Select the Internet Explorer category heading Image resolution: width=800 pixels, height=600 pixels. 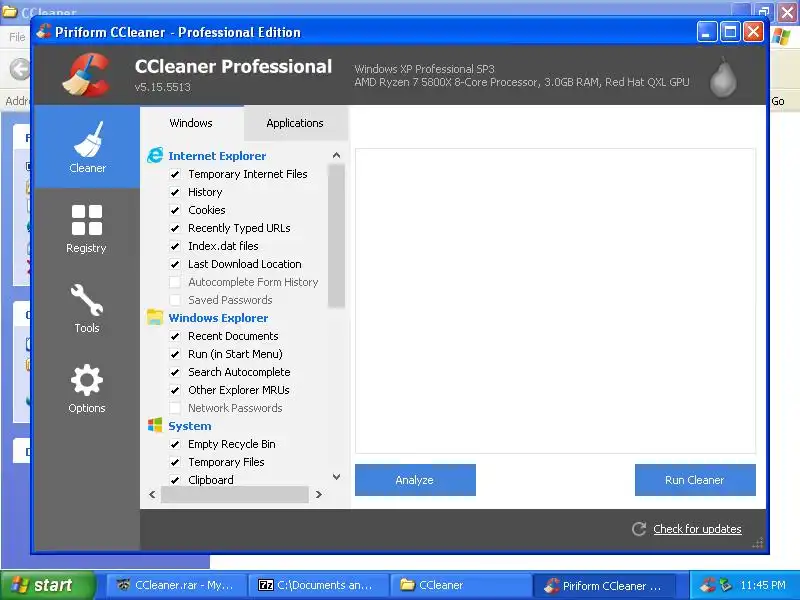click(217, 156)
